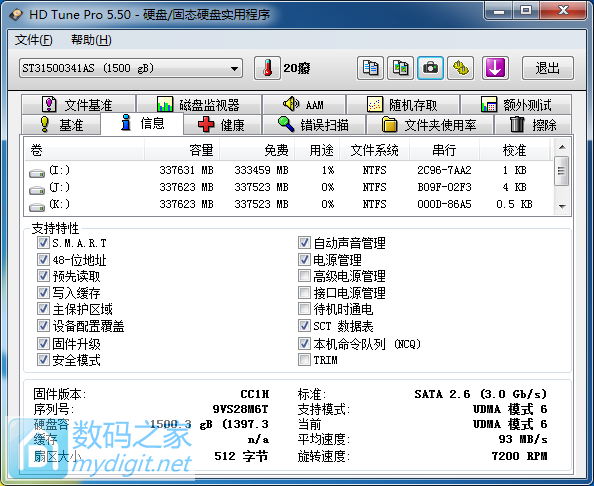The image size is (594, 486).
Task: Click the volume list scrollbar thumb
Action: pos(562,171)
